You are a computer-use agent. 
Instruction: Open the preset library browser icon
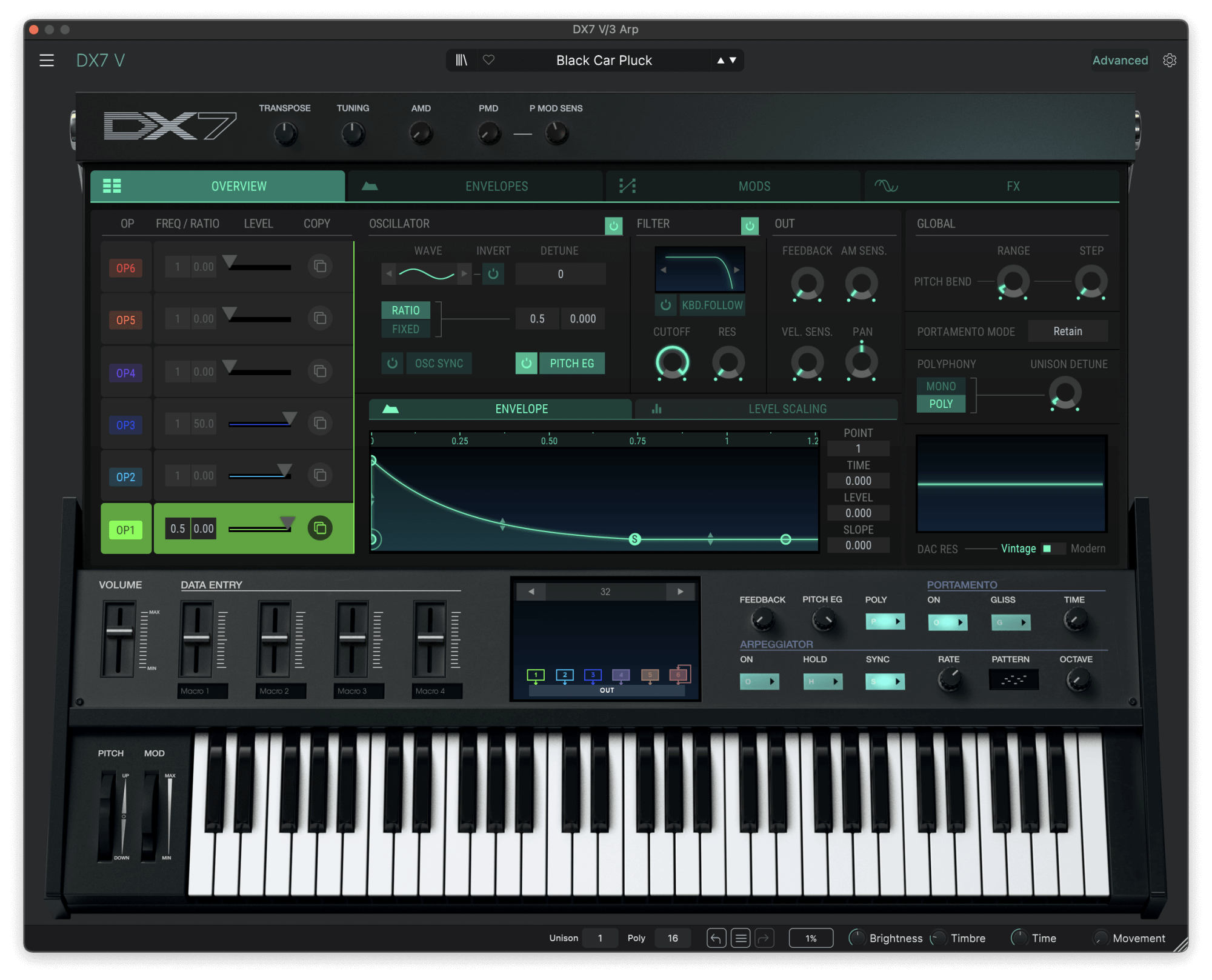click(461, 60)
